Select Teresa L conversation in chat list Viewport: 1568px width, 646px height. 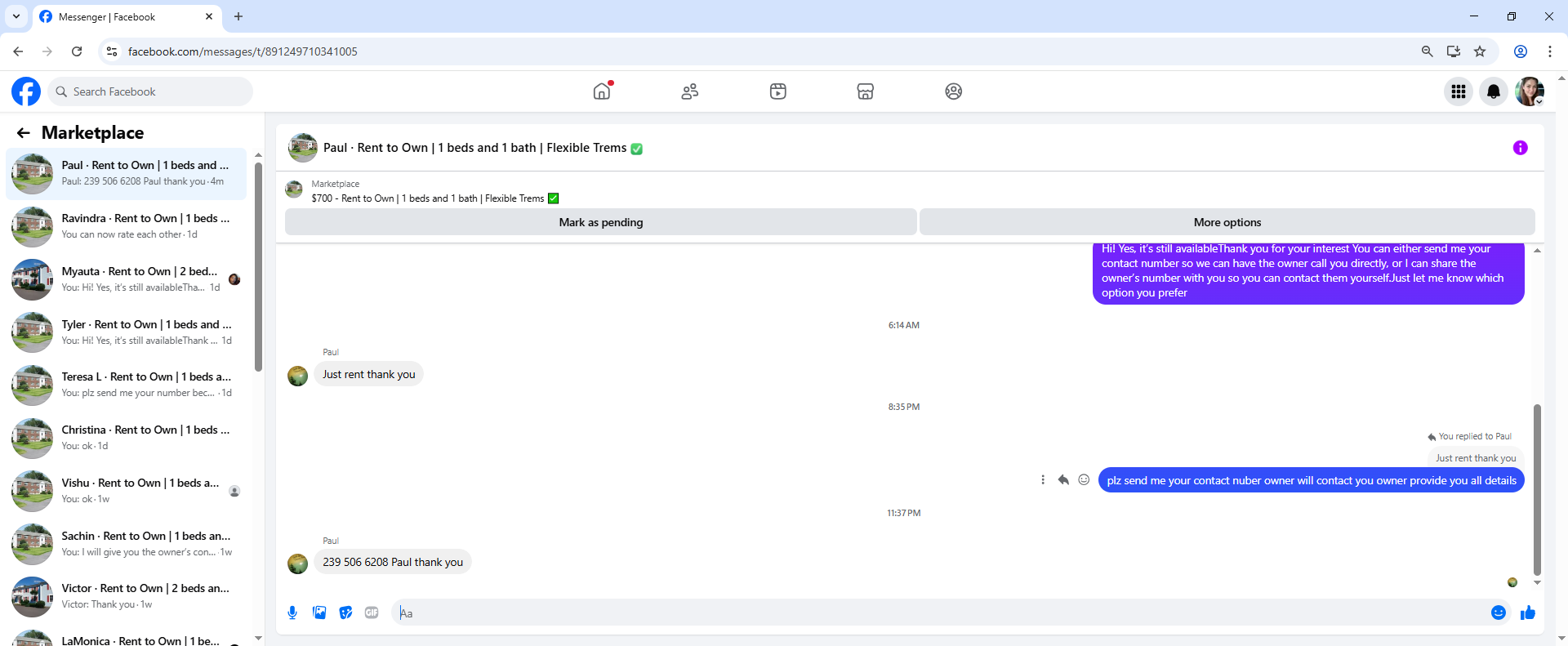click(127, 385)
